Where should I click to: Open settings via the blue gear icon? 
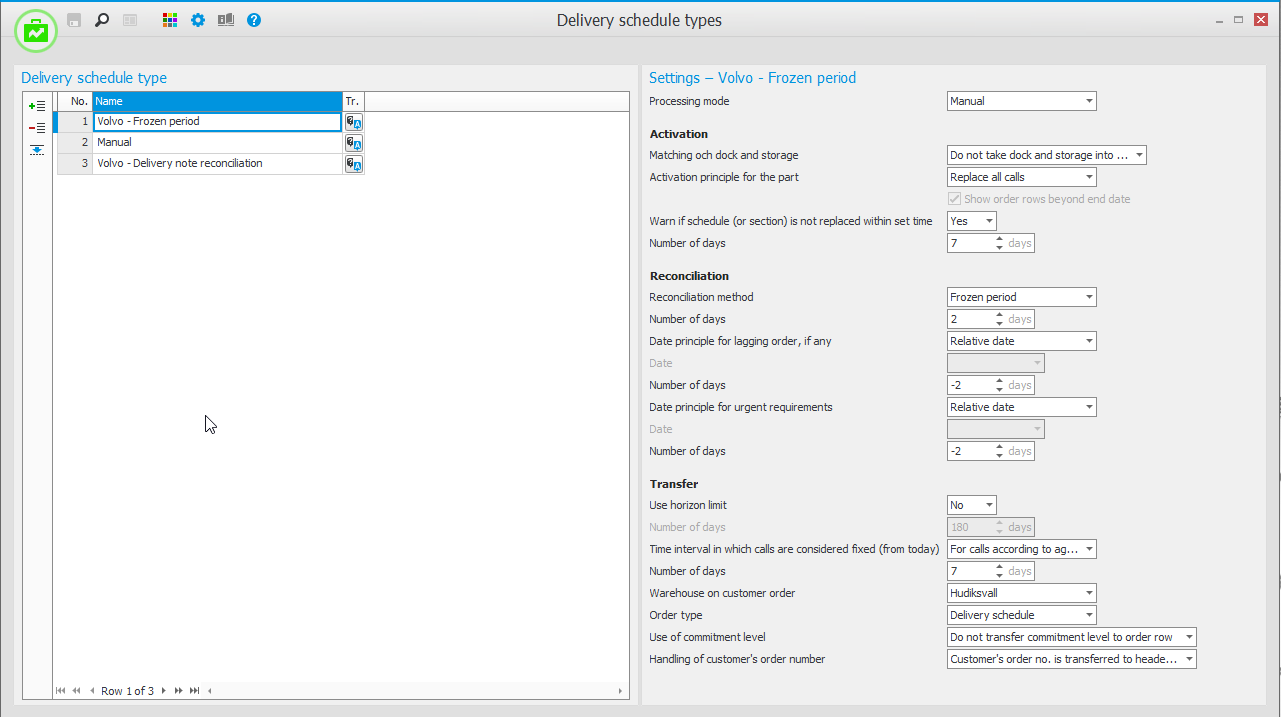[198, 20]
